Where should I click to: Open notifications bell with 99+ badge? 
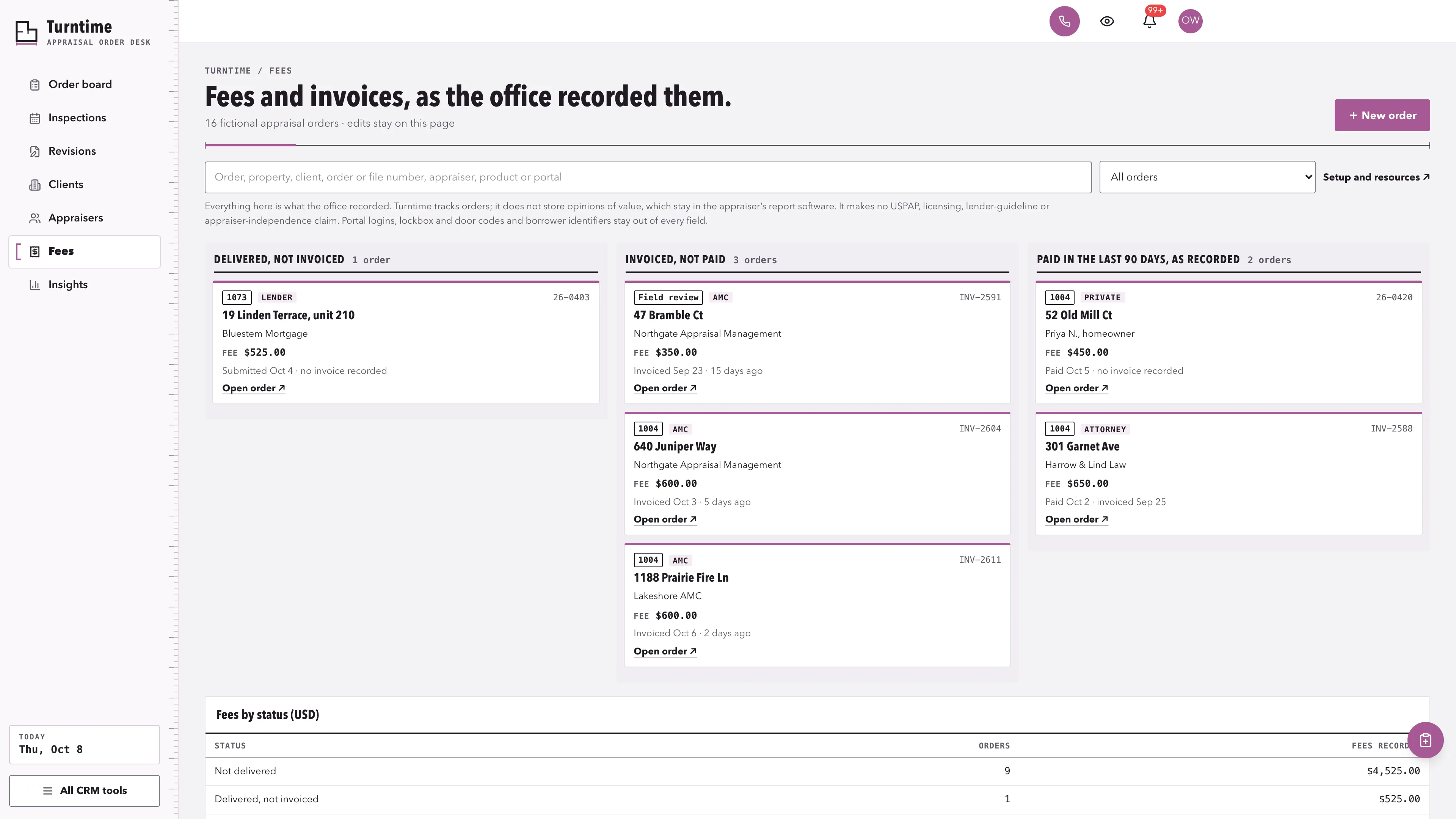pyautogui.click(x=1149, y=21)
